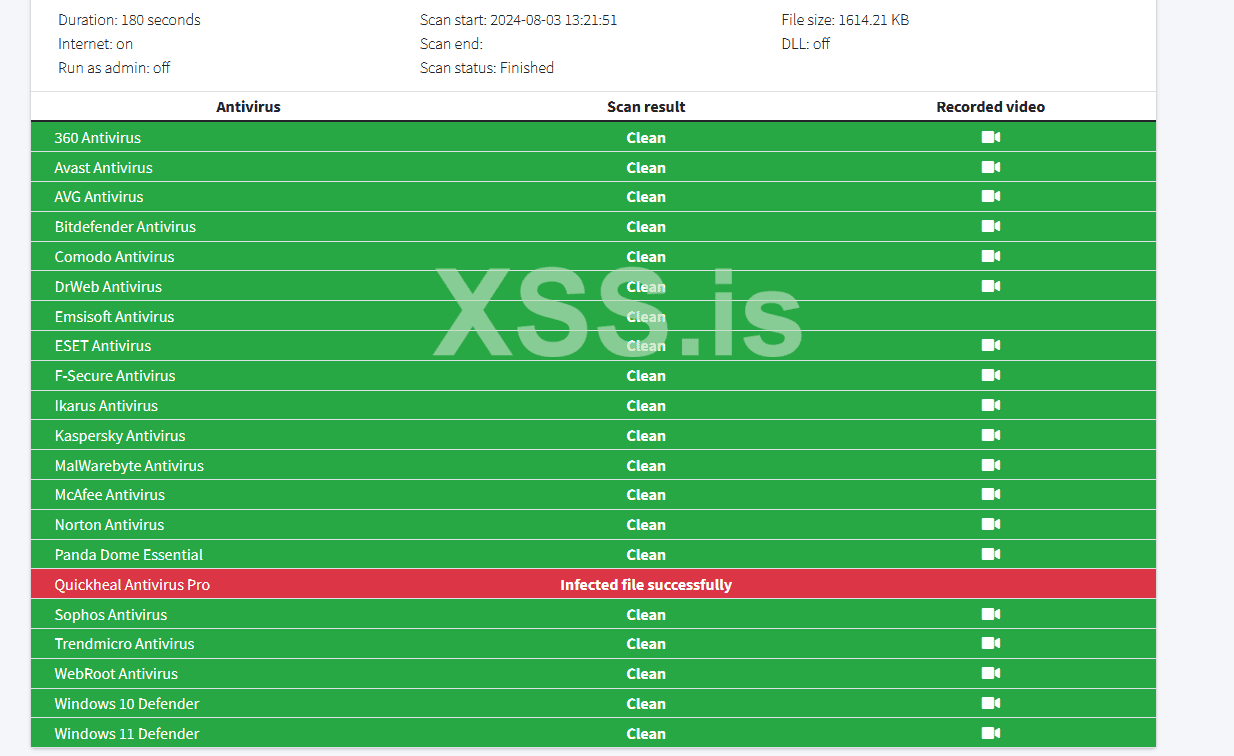Play Comodo Antivirus recorded video
The height and width of the screenshot is (756, 1234).
coord(990,257)
